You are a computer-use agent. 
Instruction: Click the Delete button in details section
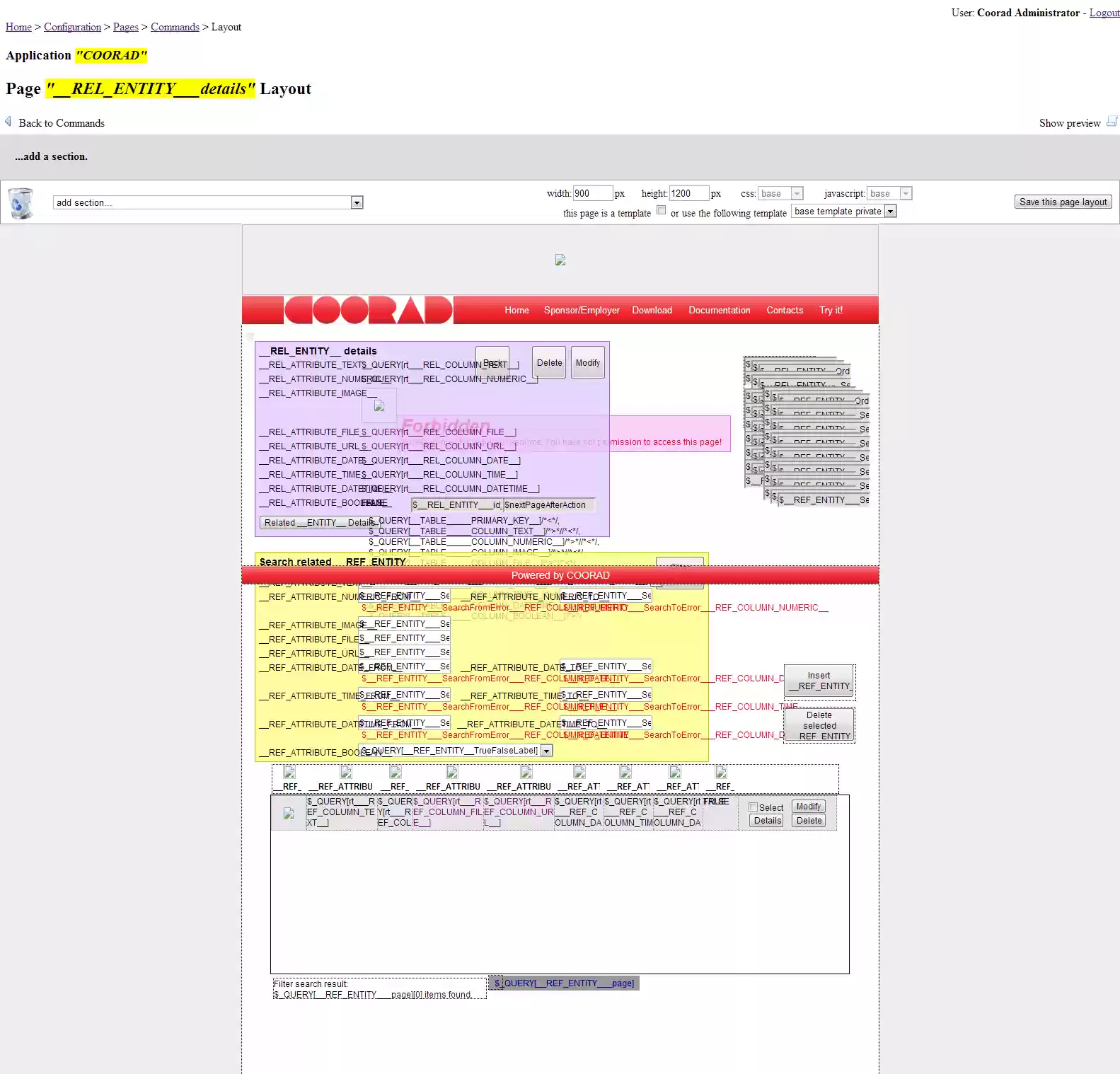coord(549,362)
